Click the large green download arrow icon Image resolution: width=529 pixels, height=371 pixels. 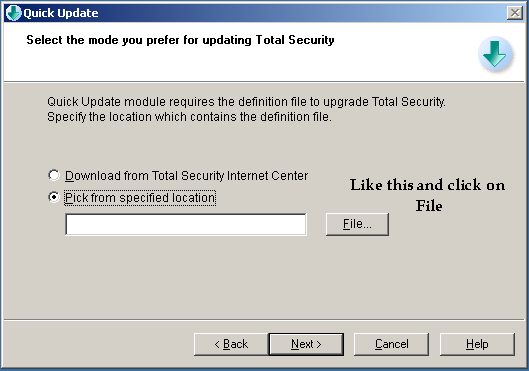click(x=495, y=54)
